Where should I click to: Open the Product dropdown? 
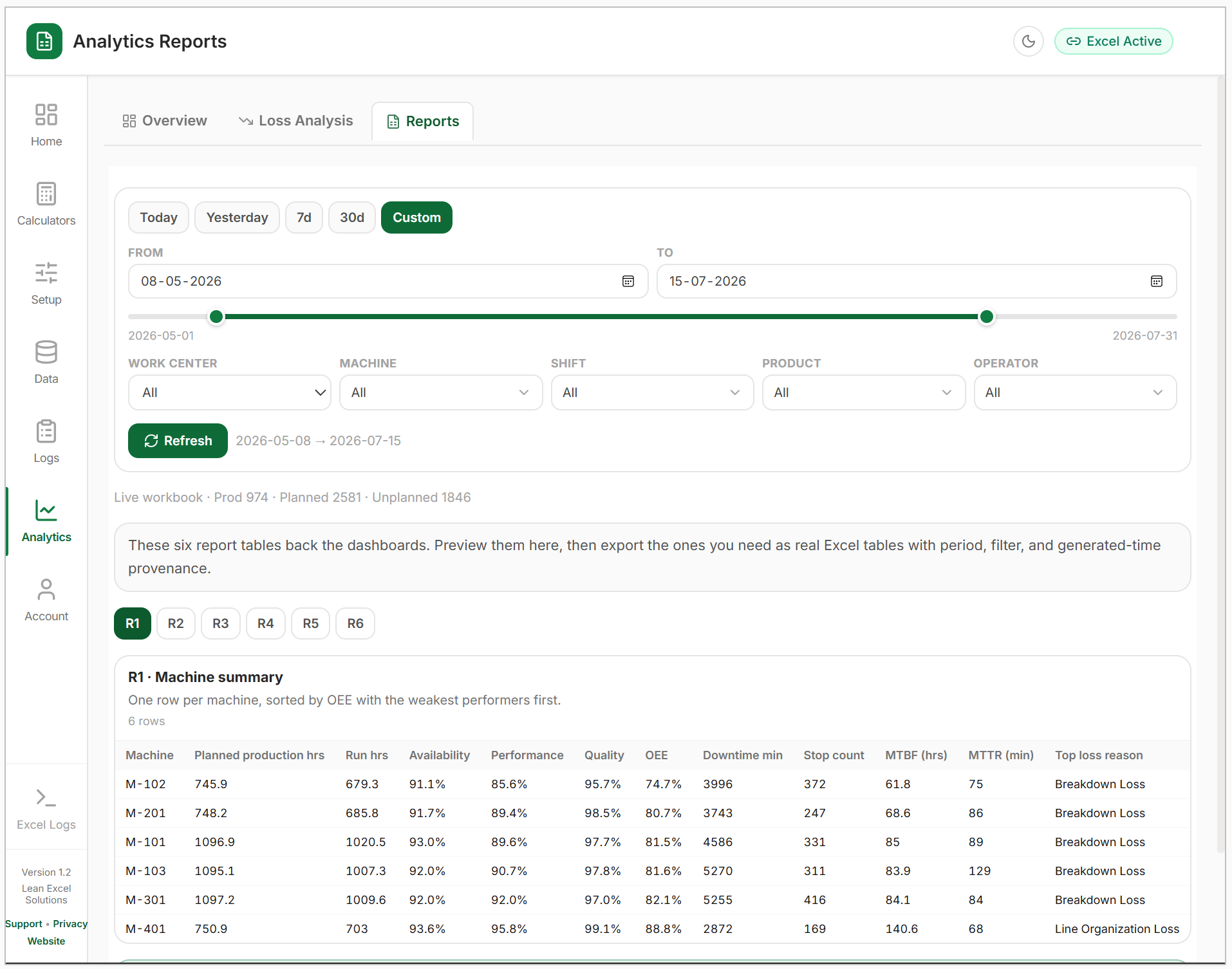pyautogui.click(x=864, y=392)
